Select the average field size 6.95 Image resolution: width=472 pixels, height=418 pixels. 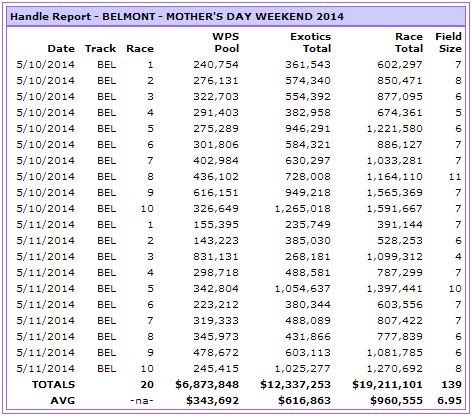click(x=449, y=401)
